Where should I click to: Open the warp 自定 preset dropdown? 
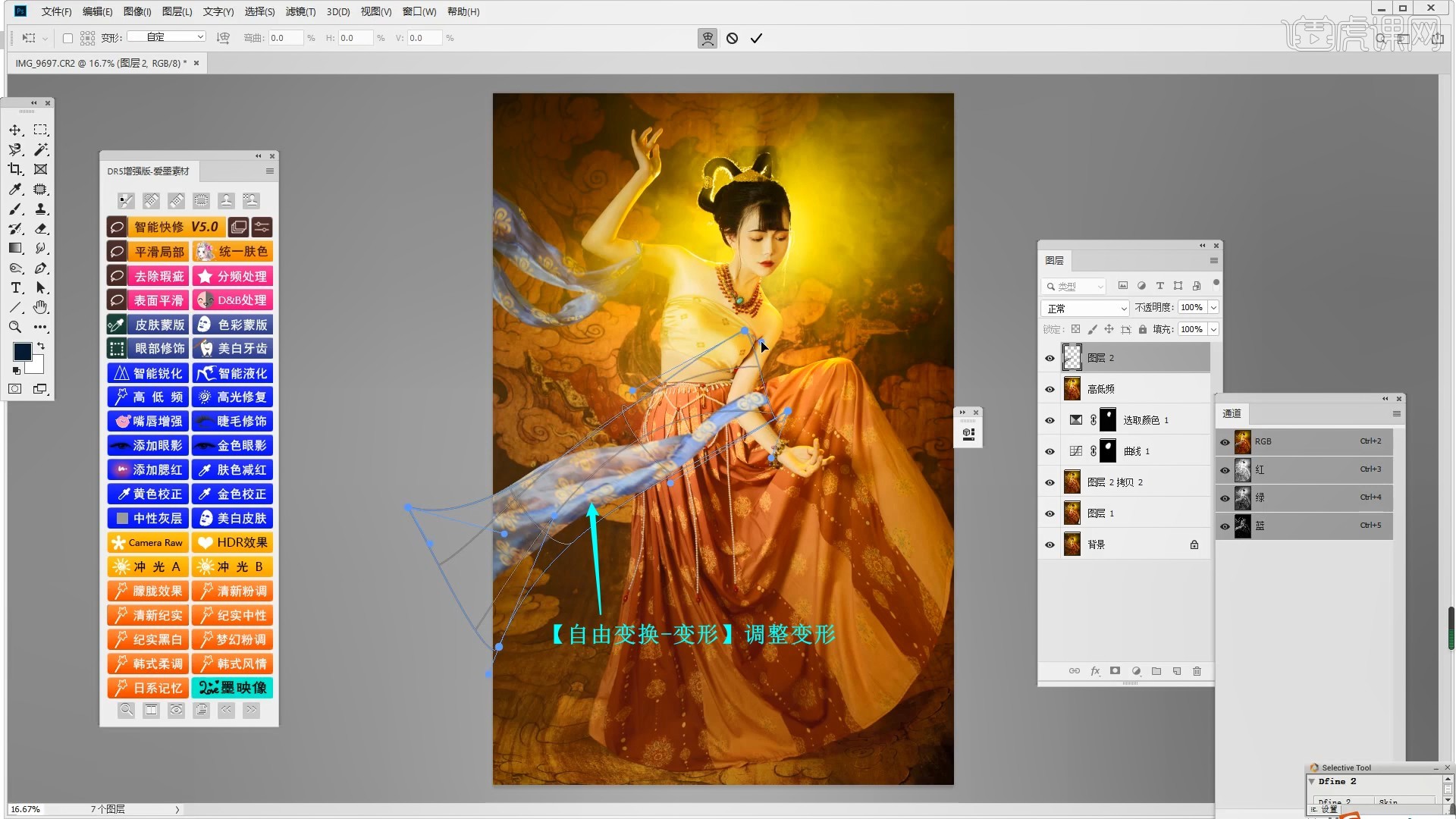pos(166,36)
